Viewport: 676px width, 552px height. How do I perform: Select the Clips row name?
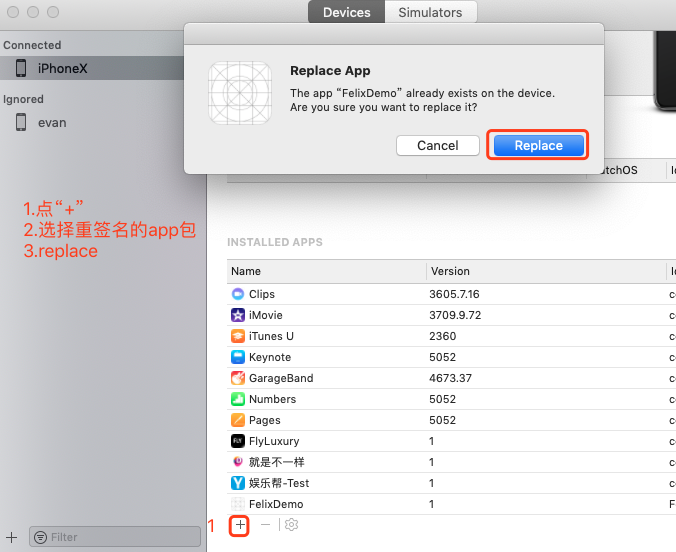[x=262, y=294]
